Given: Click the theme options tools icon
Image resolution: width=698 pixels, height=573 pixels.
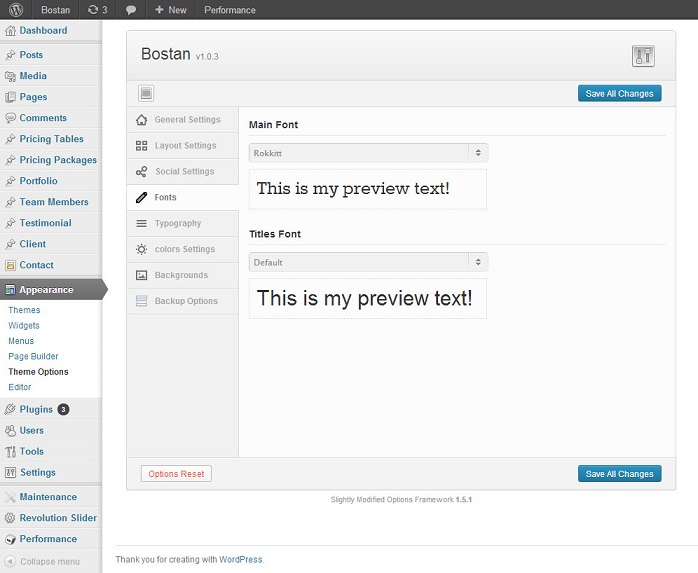Looking at the screenshot, I should [642, 56].
